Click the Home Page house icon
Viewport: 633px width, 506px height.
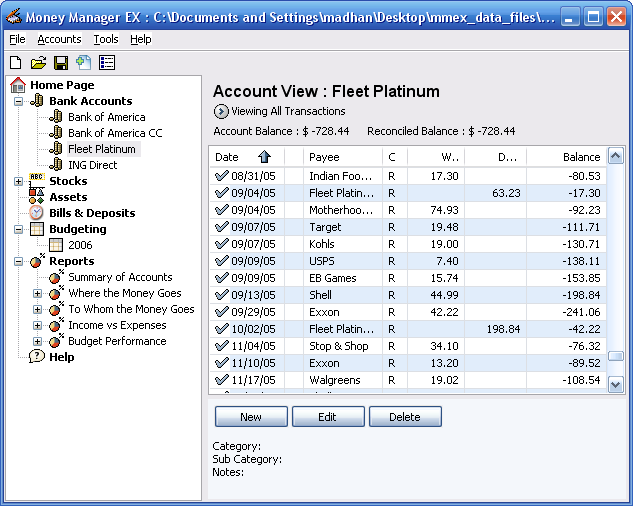pyautogui.click(x=19, y=86)
